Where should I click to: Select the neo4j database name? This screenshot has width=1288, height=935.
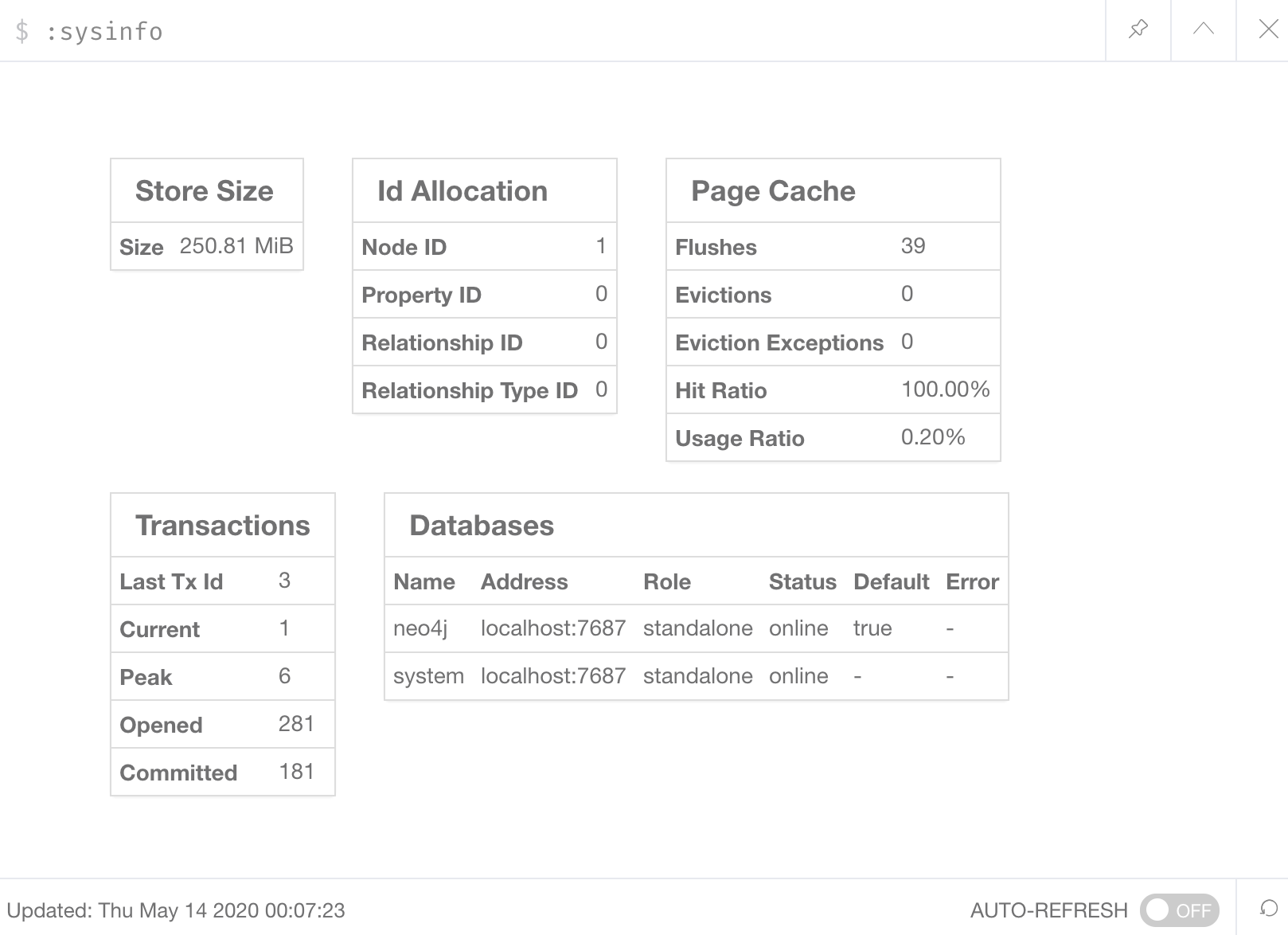420,628
